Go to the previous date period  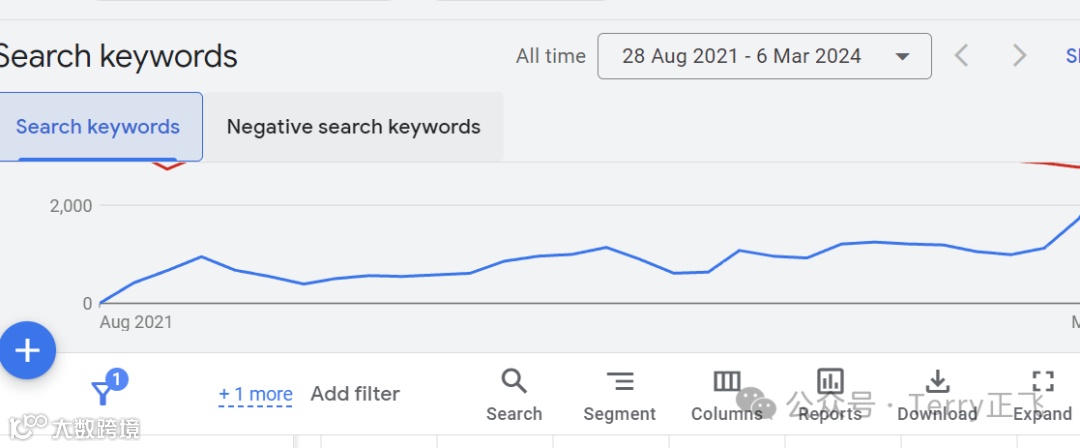click(962, 56)
